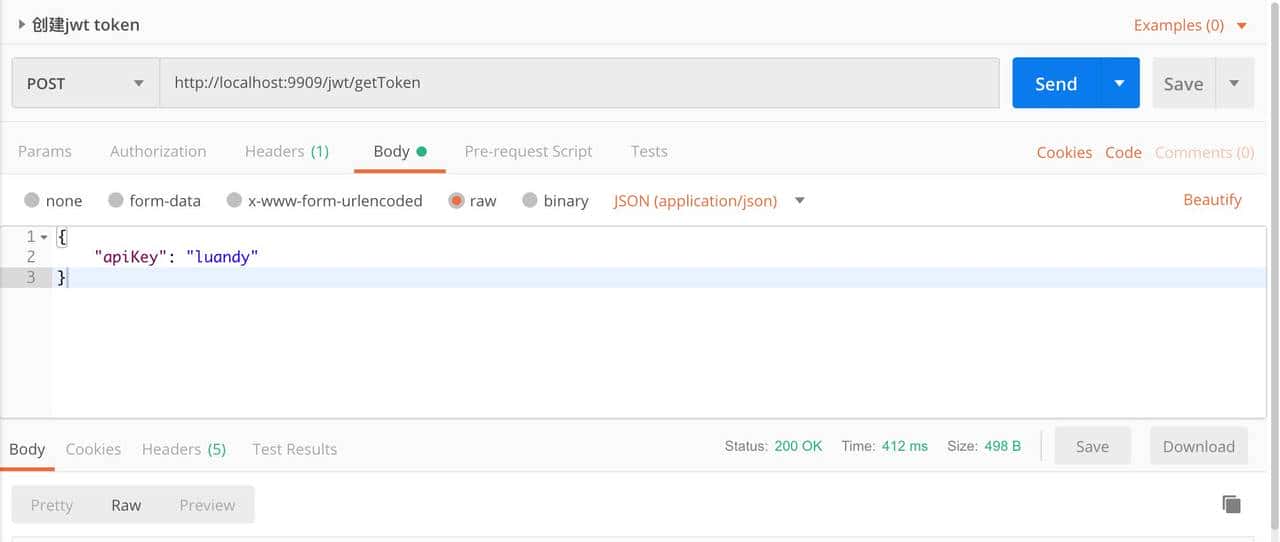The width and height of the screenshot is (1280, 542).
Task: Switch to the Authorization tab
Action: click(x=158, y=151)
